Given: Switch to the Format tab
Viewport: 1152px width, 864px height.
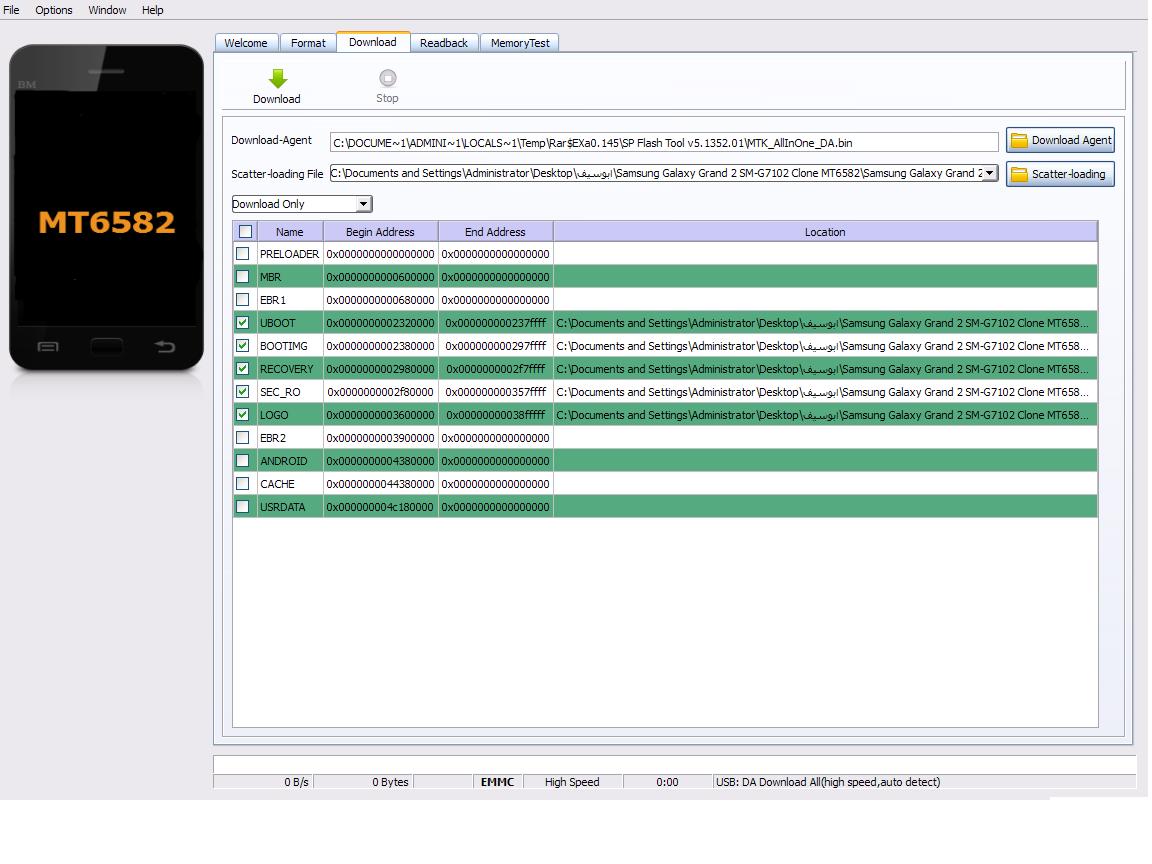Looking at the screenshot, I should (308, 43).
